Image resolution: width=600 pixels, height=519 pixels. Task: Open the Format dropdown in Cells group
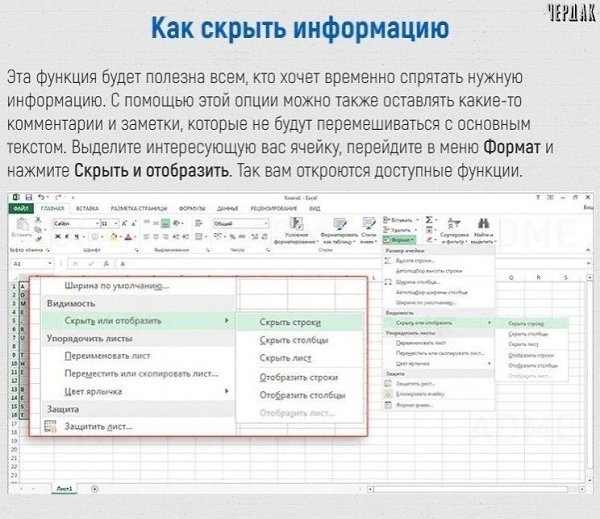[x=401, y=241]
